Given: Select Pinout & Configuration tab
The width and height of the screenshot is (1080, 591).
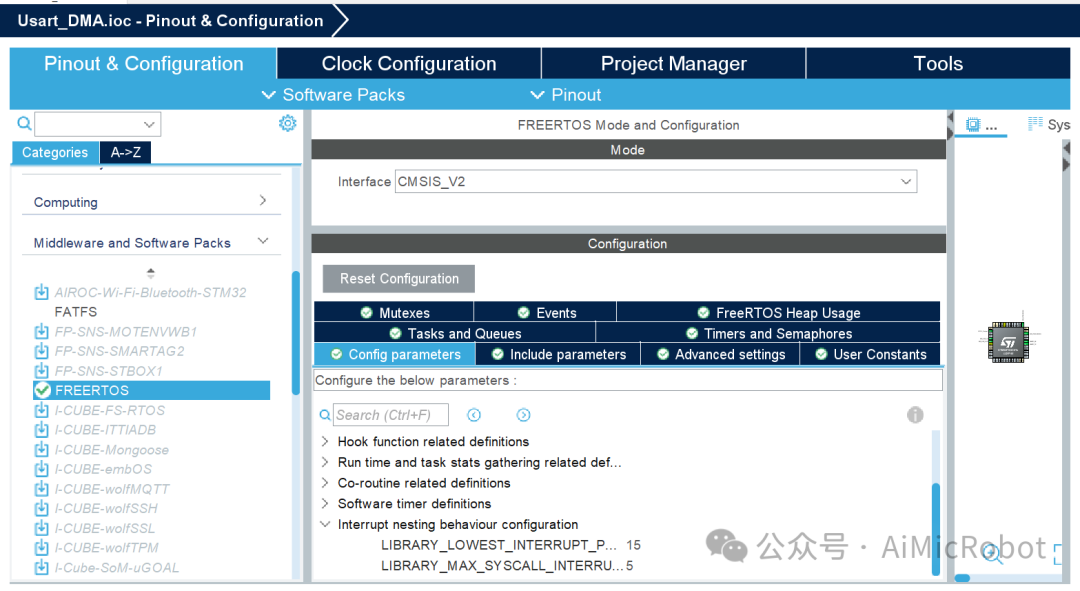Looking at the screenshot, I should (143, 63).
